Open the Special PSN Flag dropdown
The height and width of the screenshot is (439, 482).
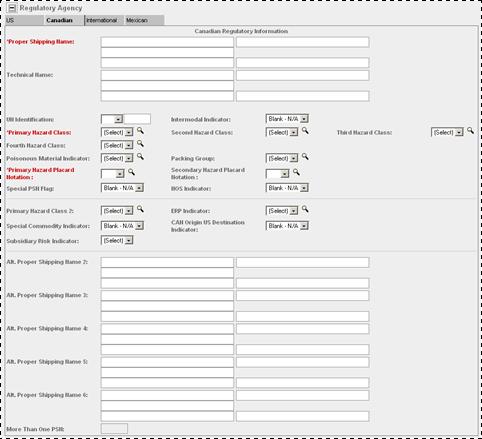(x=122, y=188)
